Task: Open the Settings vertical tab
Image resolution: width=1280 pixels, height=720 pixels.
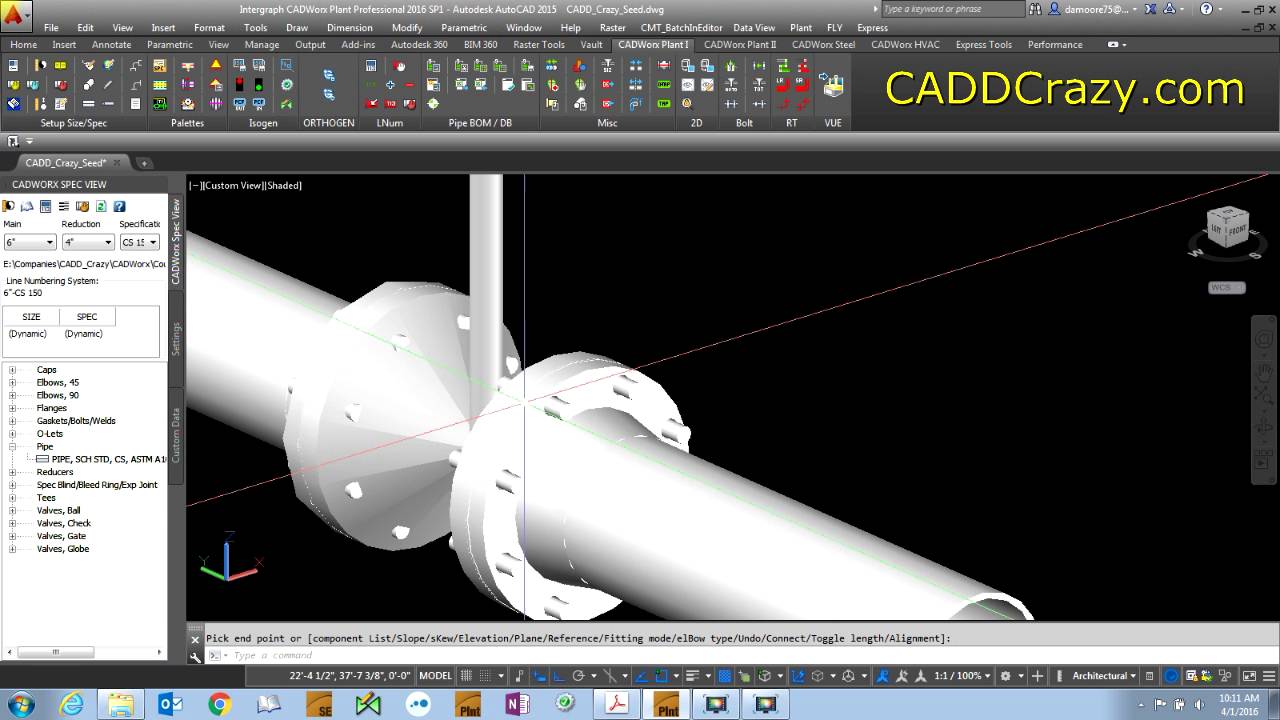Action: (x=176, y=338)
